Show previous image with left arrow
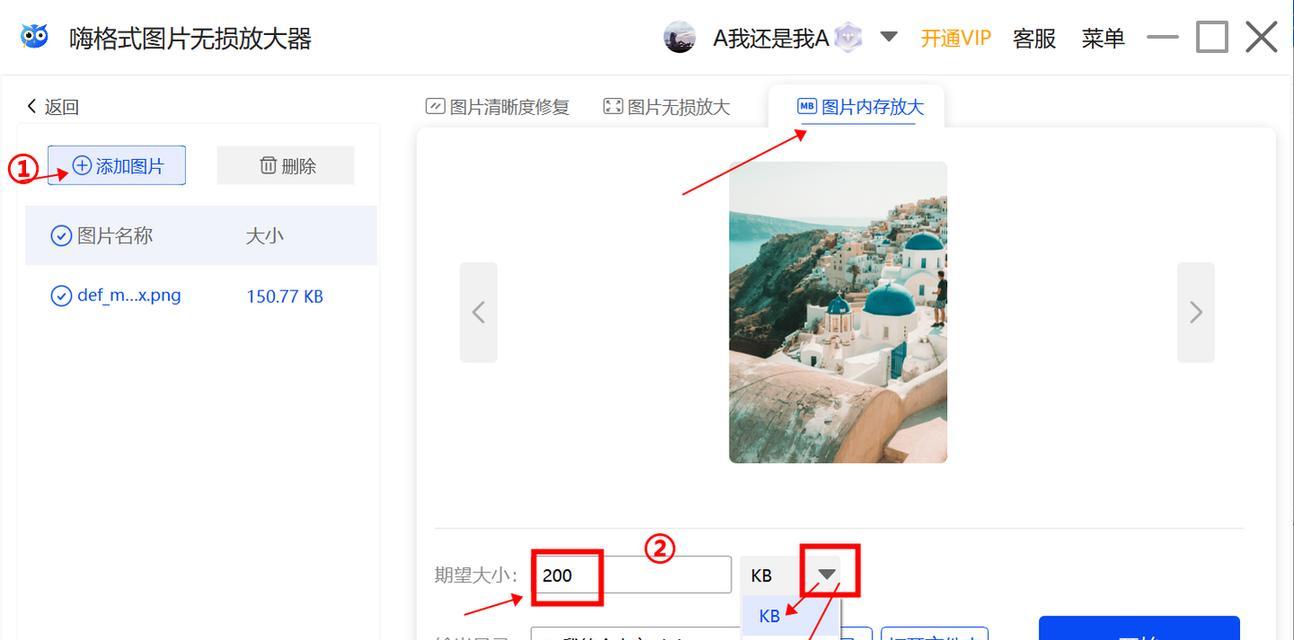Image resolution: width=1294 pixels, height=640 pixels. pyautogui.click(x=478, y=312)
